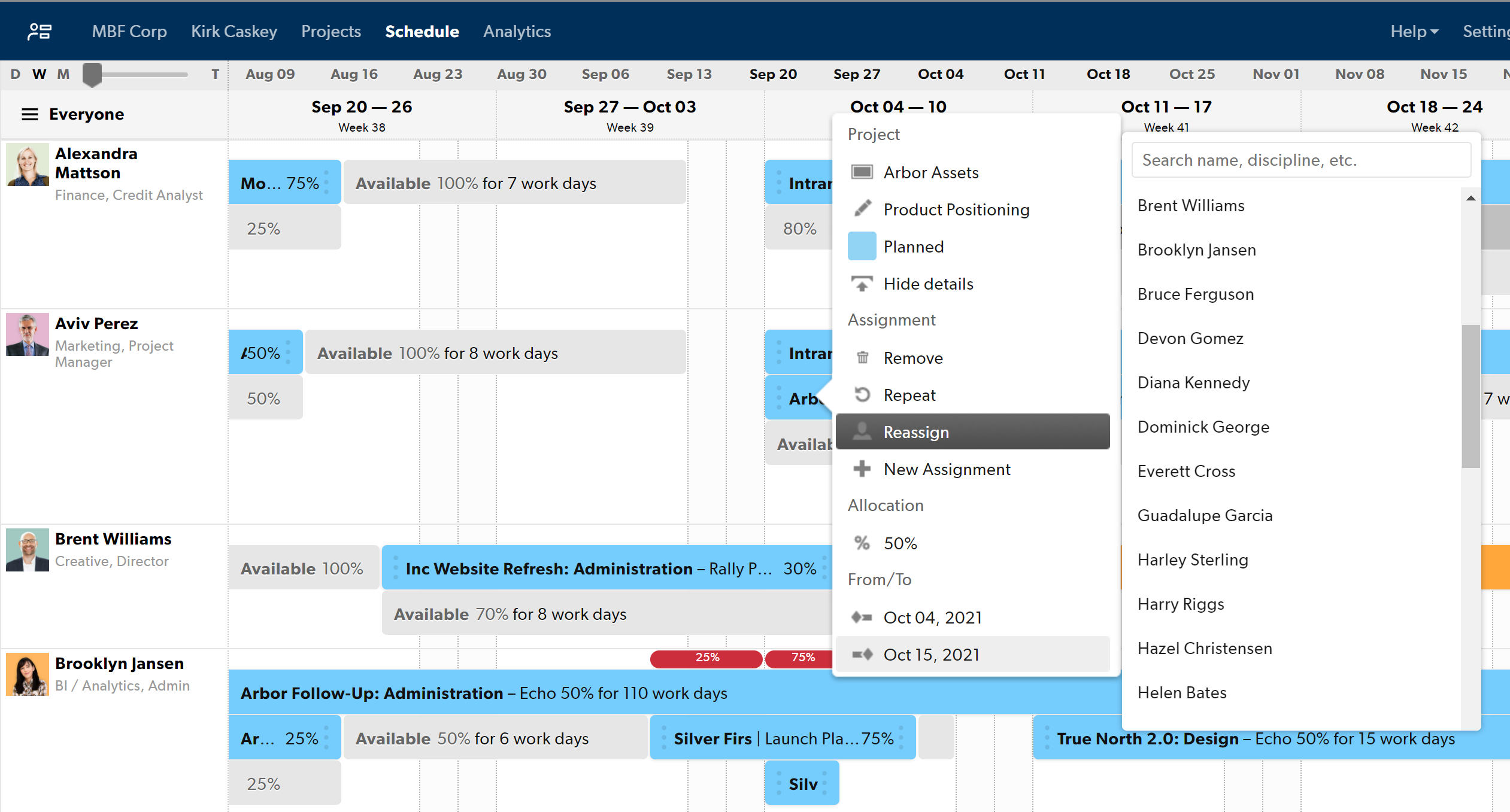This screenshot has width=1510, height=812.
Task: Click the From date arrow icon
Action: point(862,617)
